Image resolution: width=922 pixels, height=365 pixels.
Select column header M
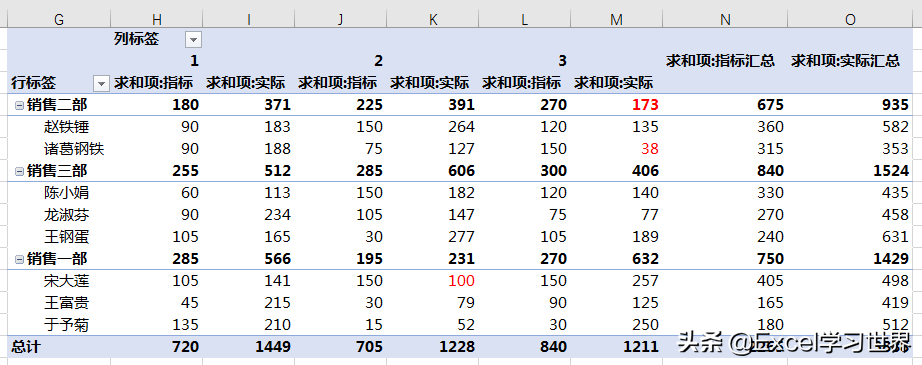coord(616,20)
